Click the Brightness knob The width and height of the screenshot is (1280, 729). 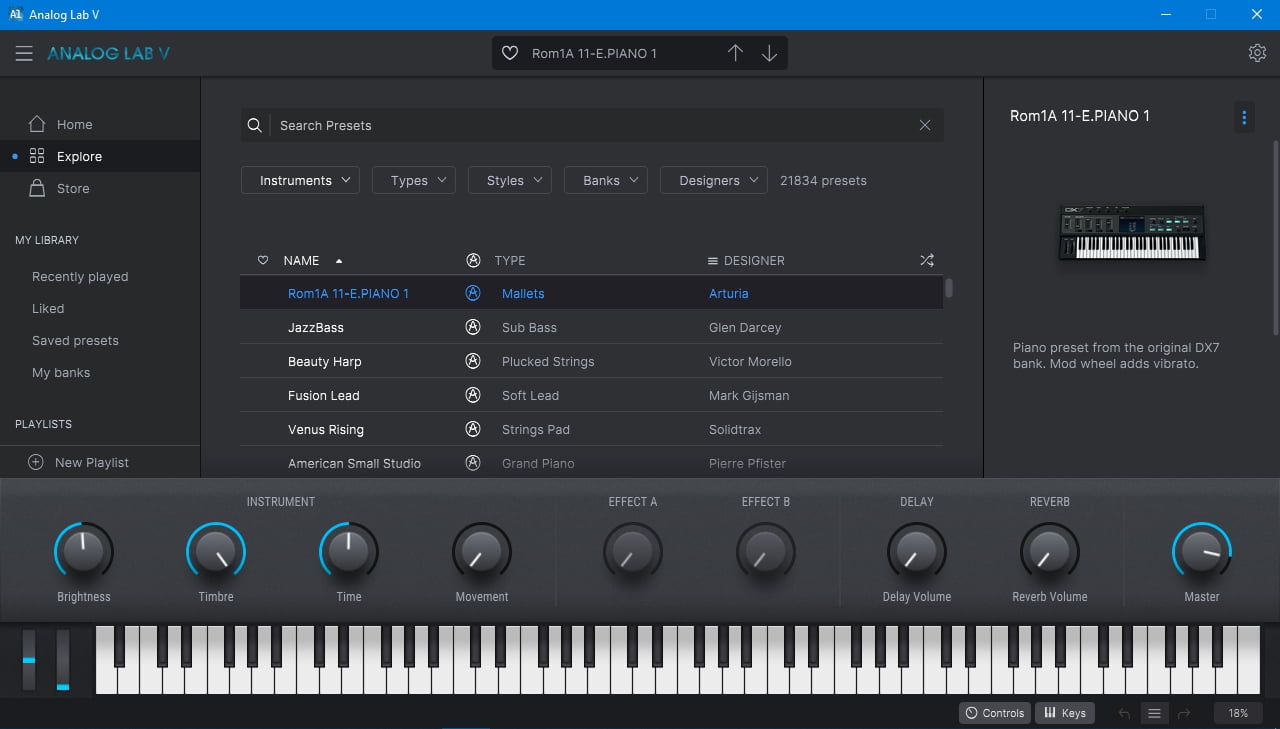pos(84,550)
